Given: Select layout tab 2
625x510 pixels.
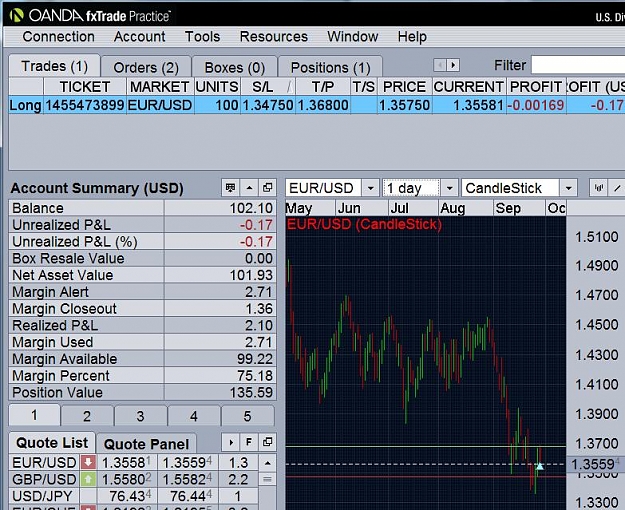Looking at the screenshot, I should pos(87,416).
